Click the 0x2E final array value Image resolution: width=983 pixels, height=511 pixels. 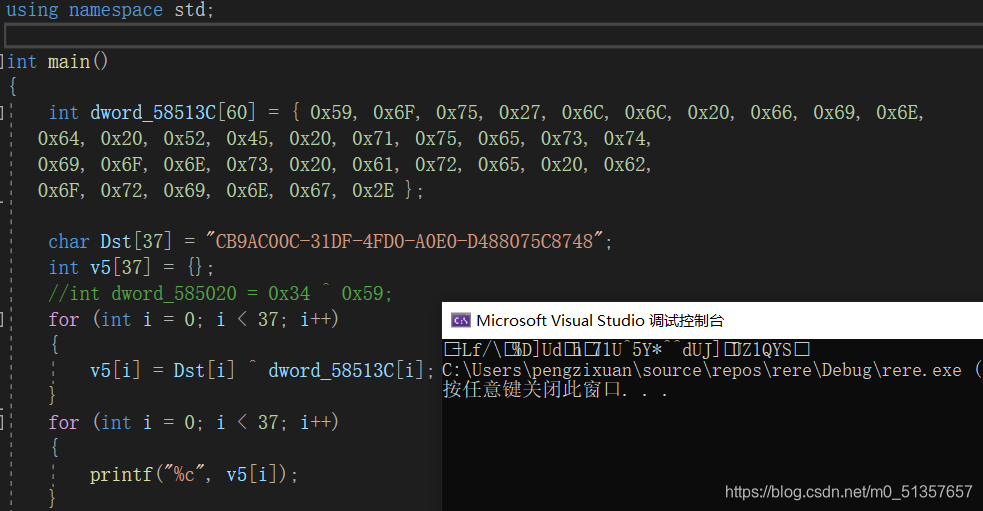pyautogui.click(x=373, y=190)
